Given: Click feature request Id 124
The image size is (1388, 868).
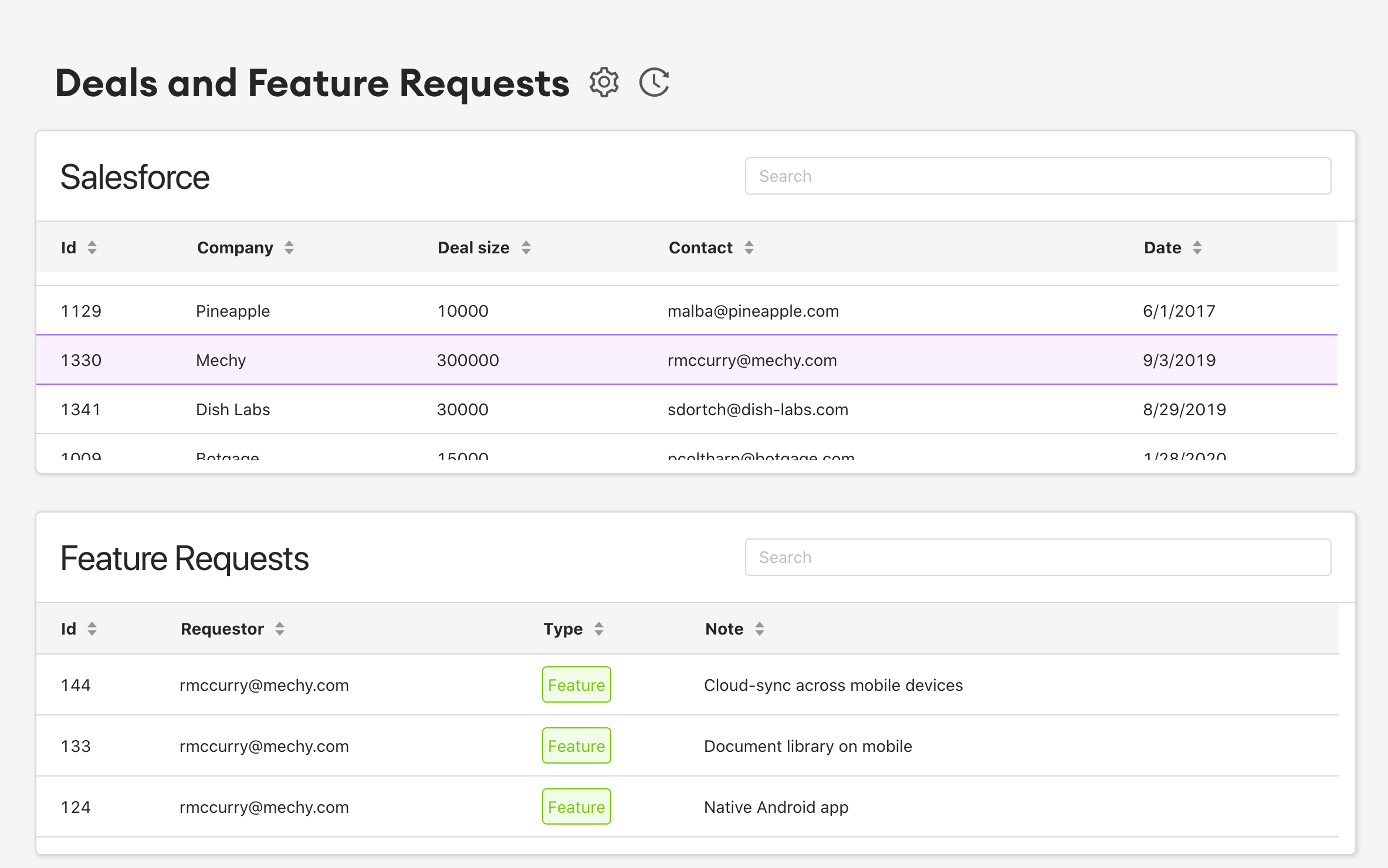Looking at the screenshot, I should tap(76, 807).
